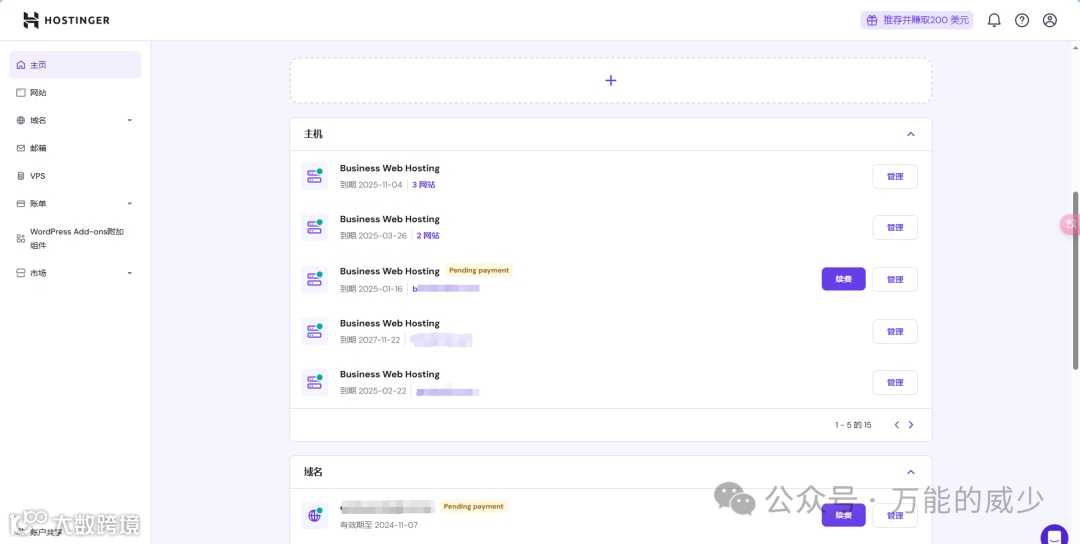This screenshot has width=1080, height=544.
Task: Click 管理 for hosting expiring 2025-02-22
Action: pyautogui.click(x=895, y=382)
